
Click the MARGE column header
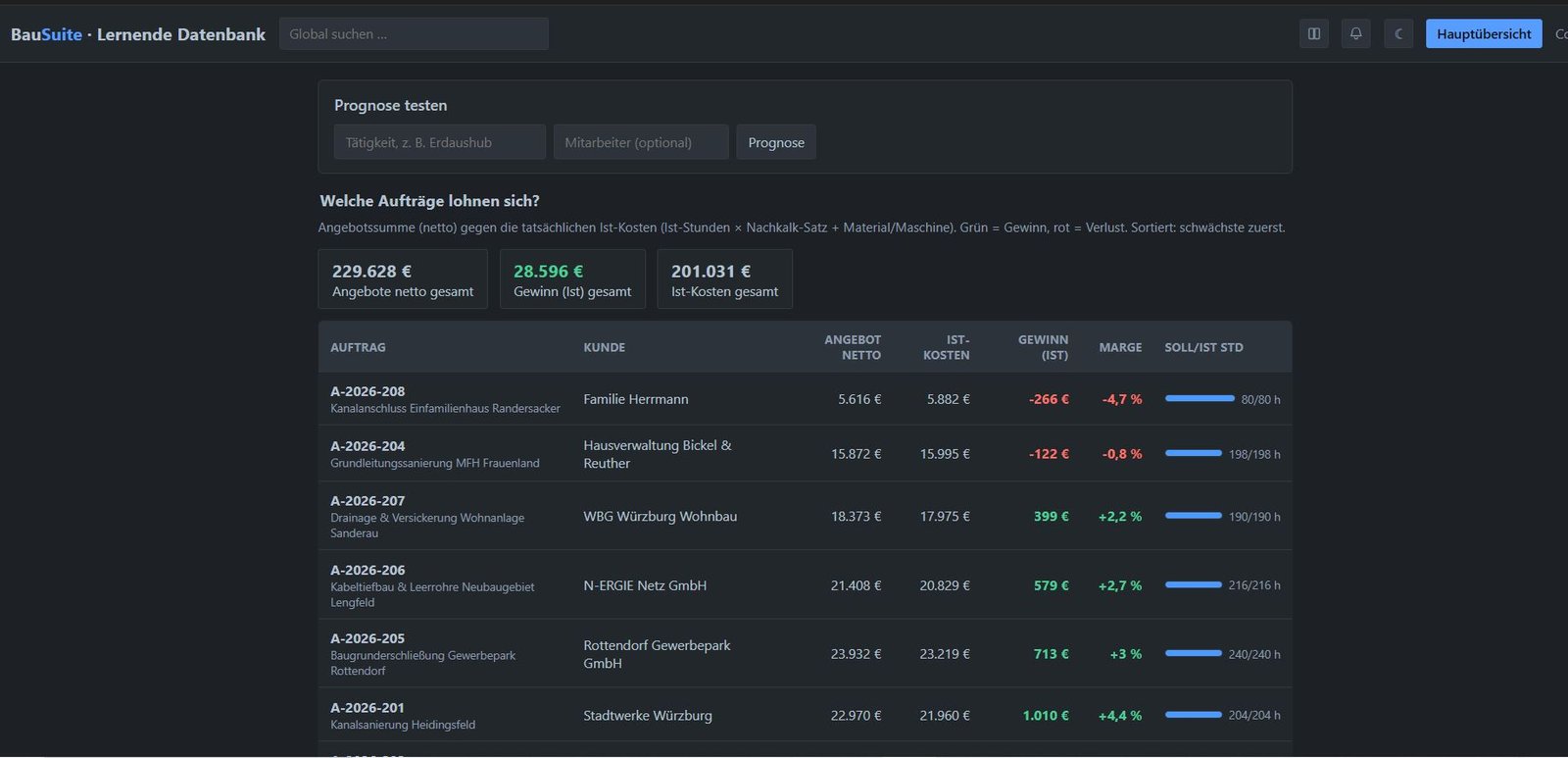(x=1120, y=347)
